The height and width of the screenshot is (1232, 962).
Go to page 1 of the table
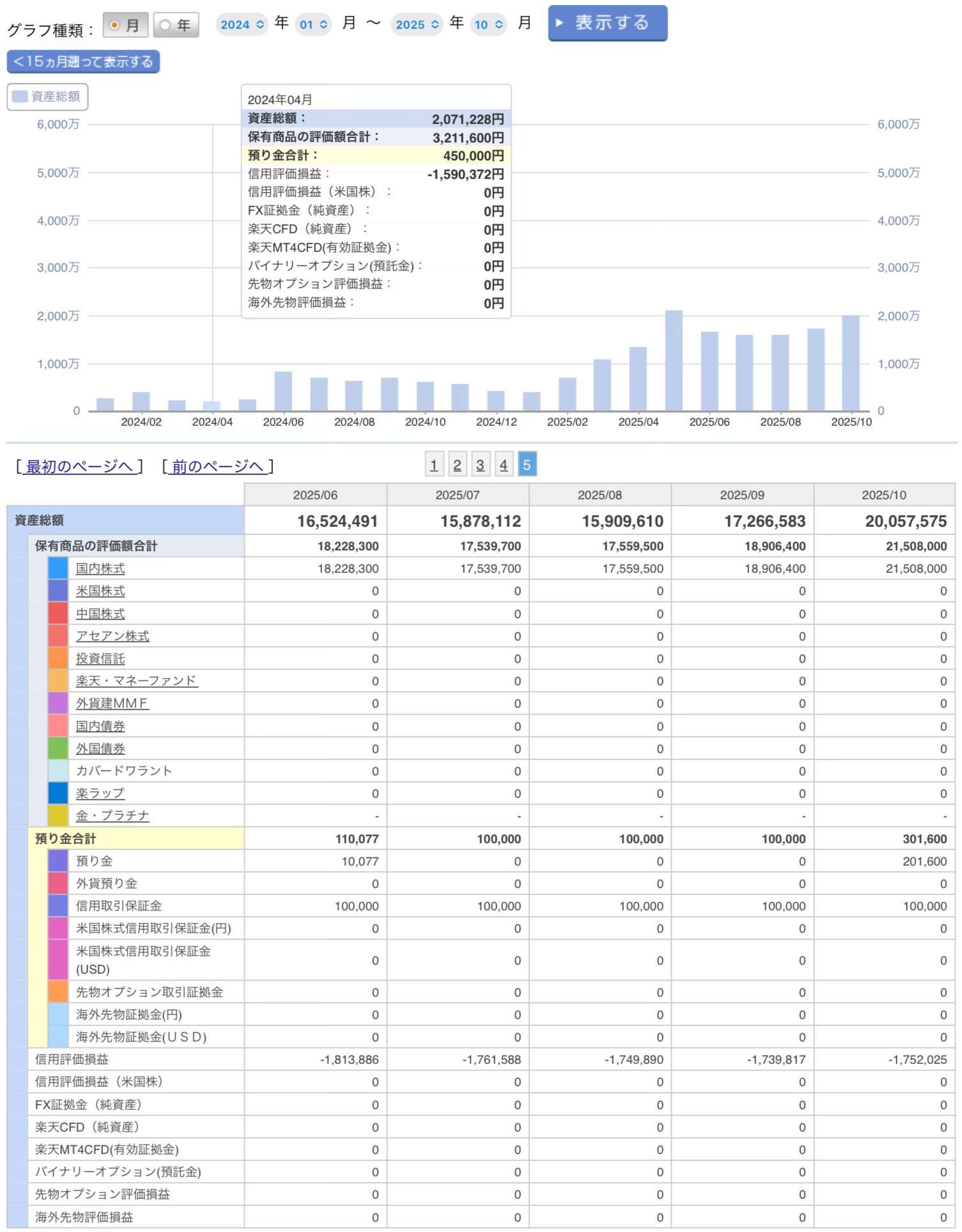(434, 465)
